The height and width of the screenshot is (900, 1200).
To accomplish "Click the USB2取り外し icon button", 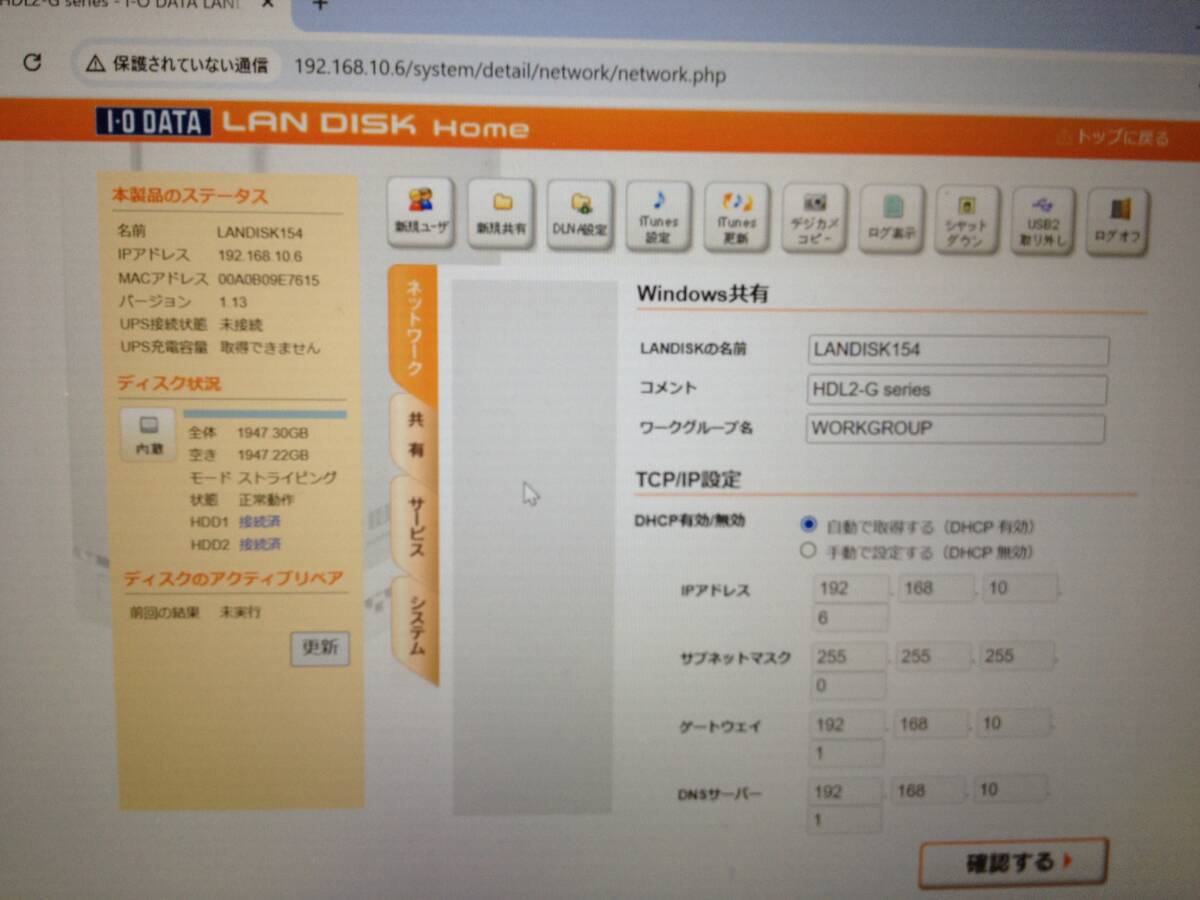I will 1043,221.
